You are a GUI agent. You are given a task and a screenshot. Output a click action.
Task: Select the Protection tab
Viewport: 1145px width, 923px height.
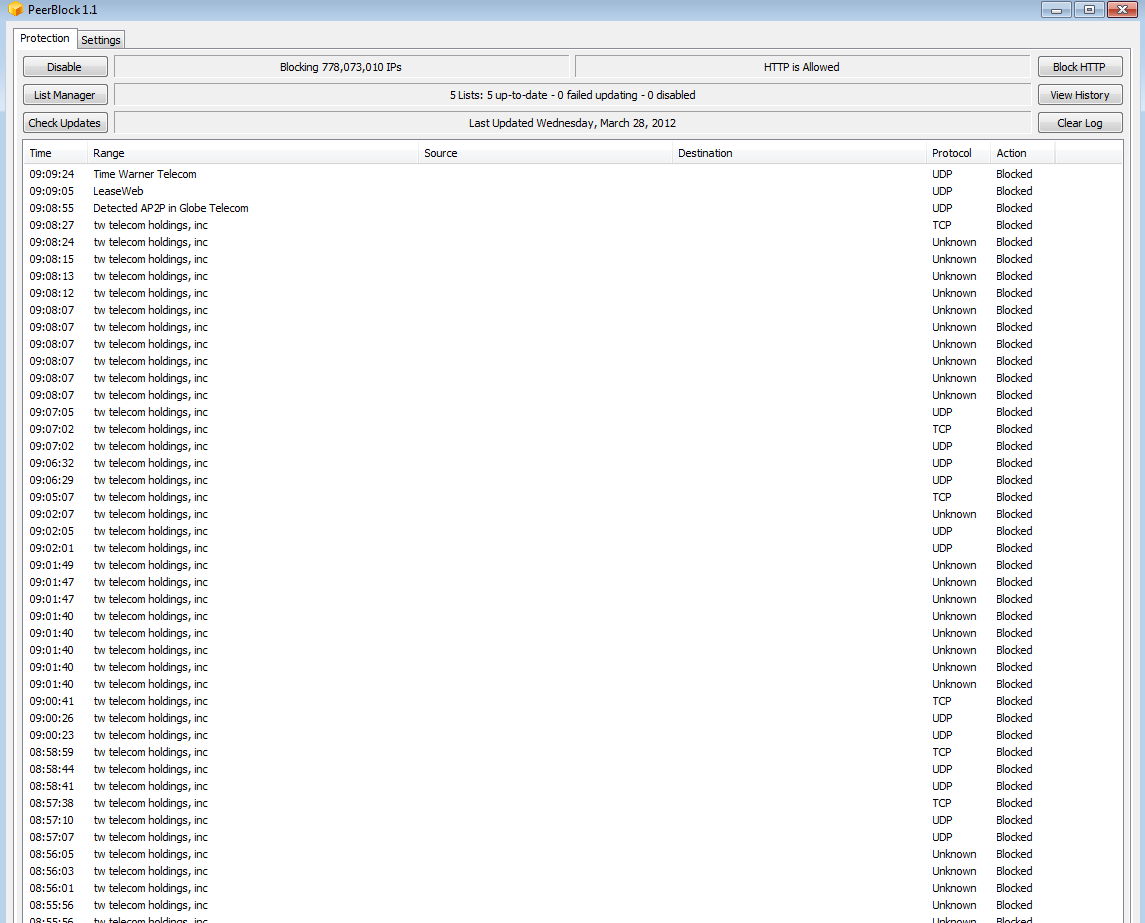[45, 38]
